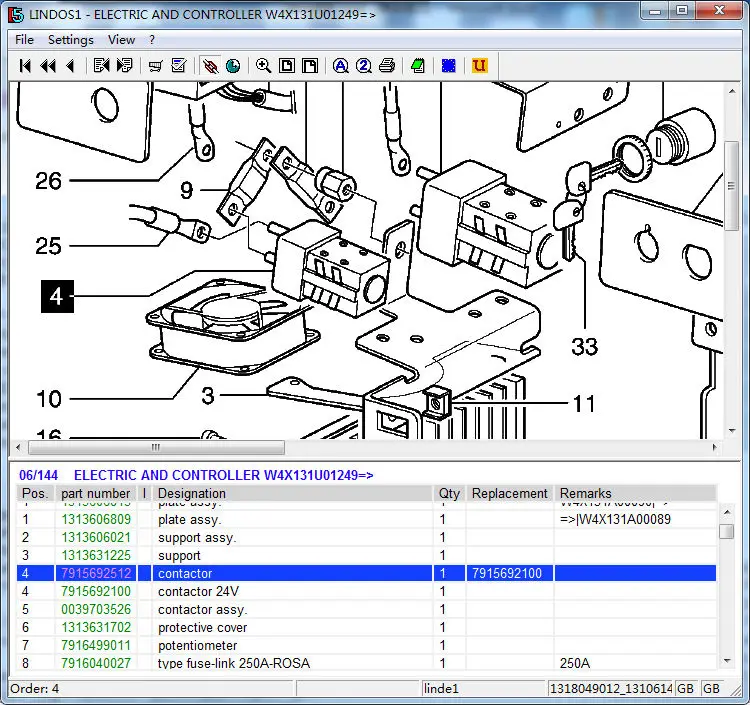The image size is (750, 705).
Task: Click the parts list scrollbar up arrow
Action: tap(727, 512)
